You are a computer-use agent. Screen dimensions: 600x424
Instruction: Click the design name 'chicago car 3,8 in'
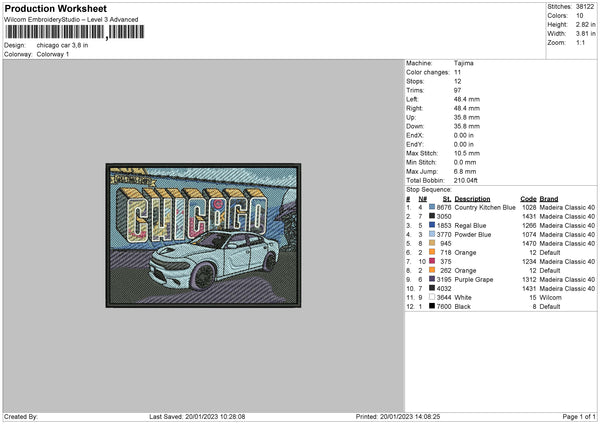click(x=62, y=45)
